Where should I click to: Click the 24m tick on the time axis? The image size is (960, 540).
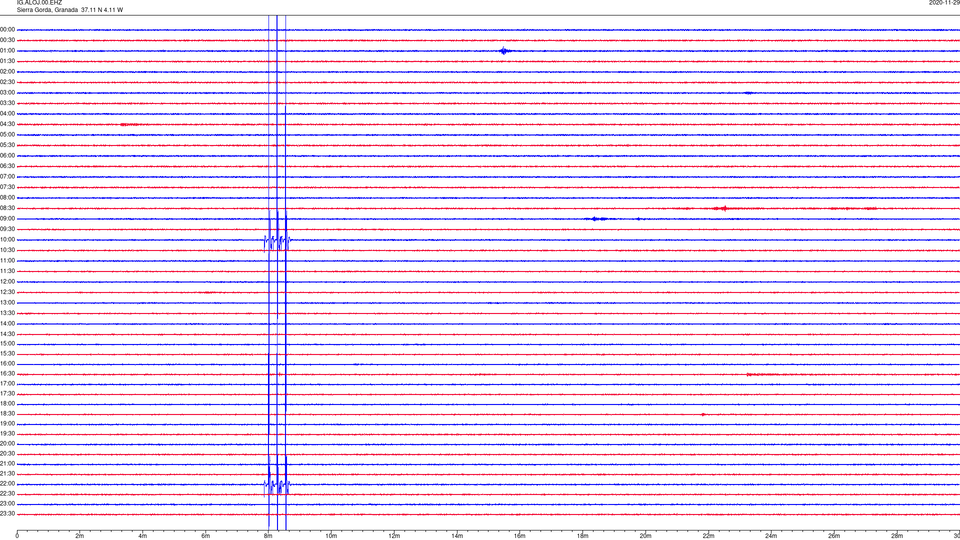[771, 536]
